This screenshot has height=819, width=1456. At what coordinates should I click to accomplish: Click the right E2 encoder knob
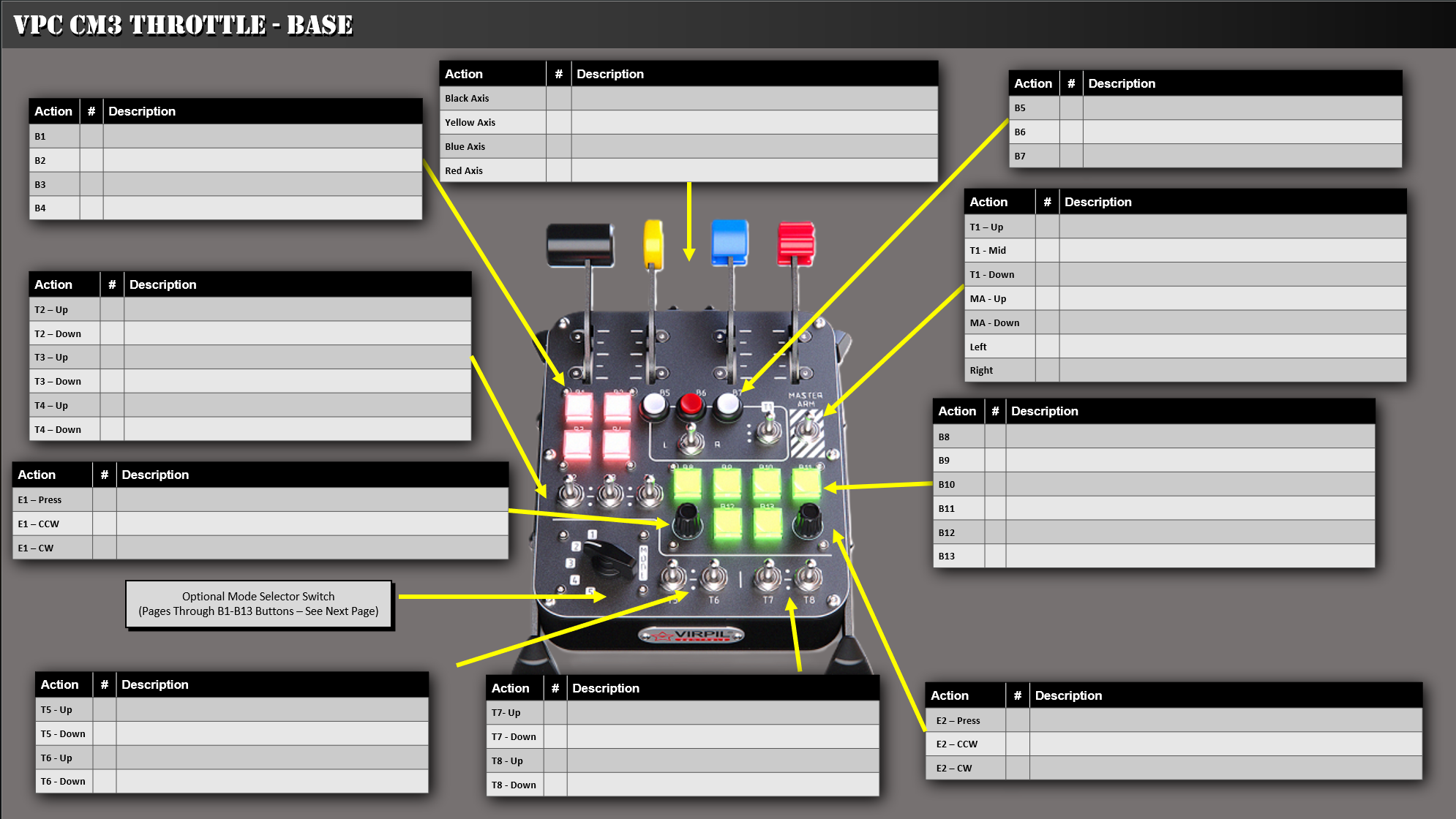(808, 519)
